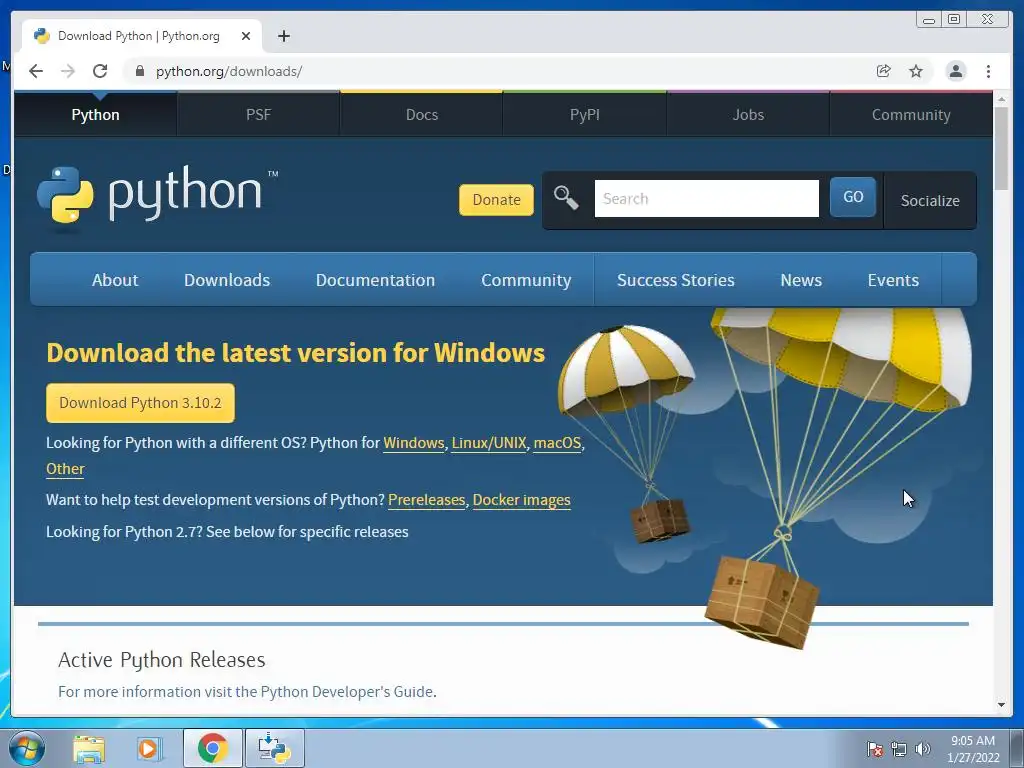Submit search with the GO button
The height and width of the screenshot is (768, 1024).
pos(853,197)
